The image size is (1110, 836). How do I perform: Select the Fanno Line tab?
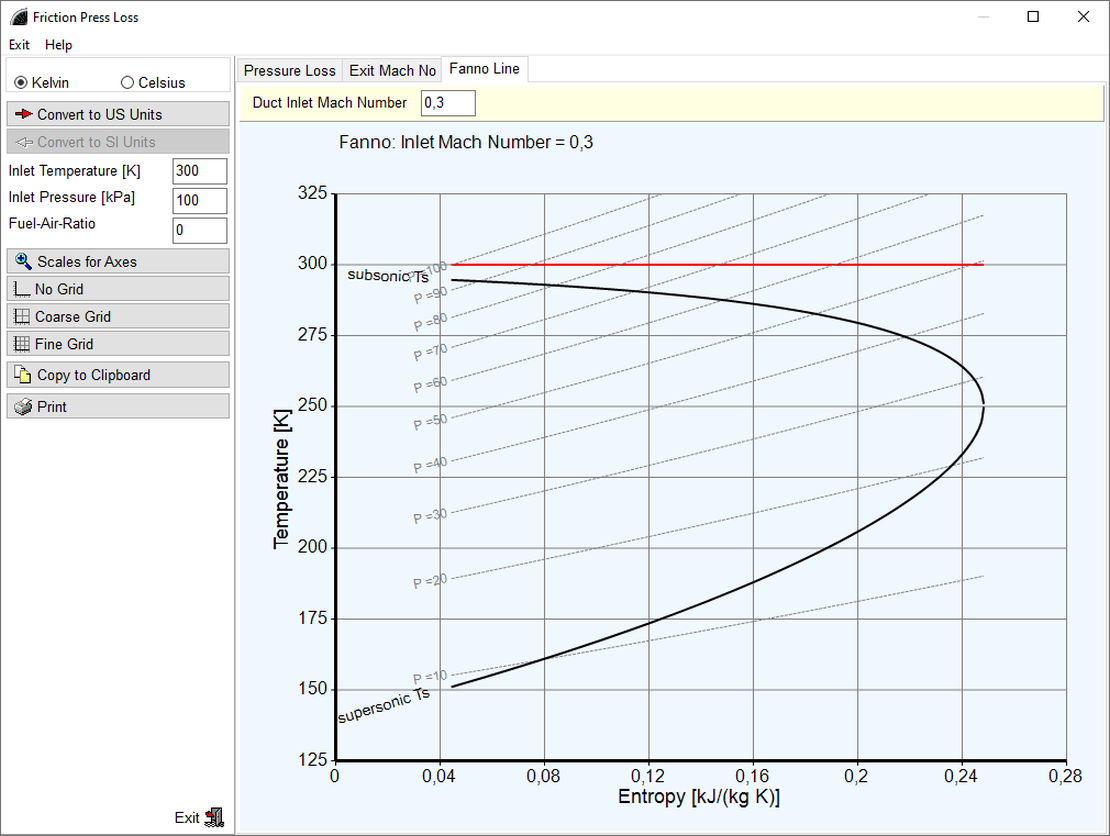[x=484, y=69]
